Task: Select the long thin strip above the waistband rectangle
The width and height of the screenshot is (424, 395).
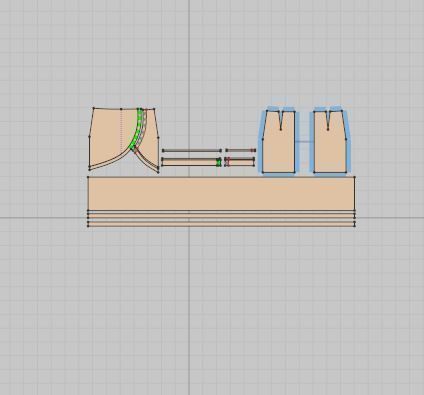Action: [191, 151]
